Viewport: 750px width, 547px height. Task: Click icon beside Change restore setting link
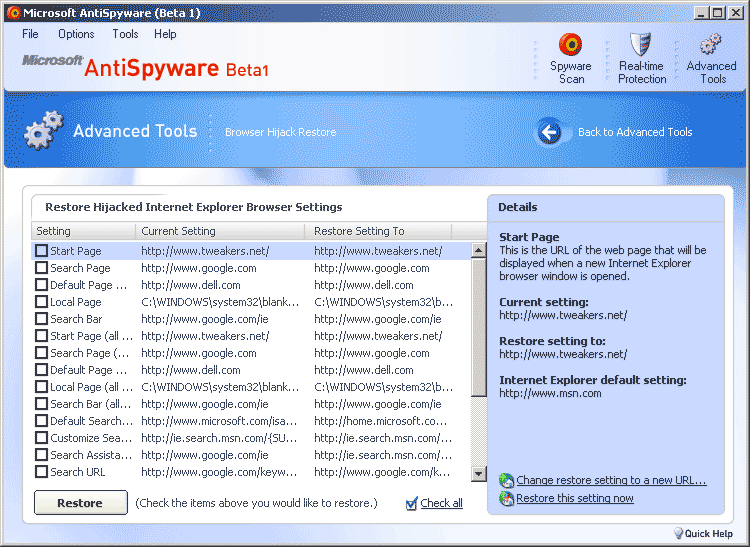click(506, 480)
